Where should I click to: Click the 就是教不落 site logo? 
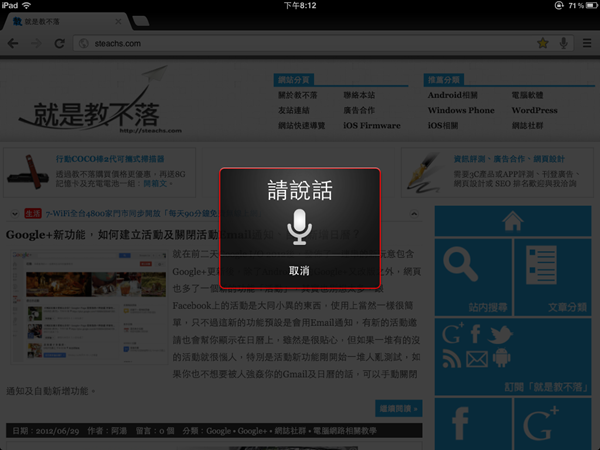pos(98,101)
